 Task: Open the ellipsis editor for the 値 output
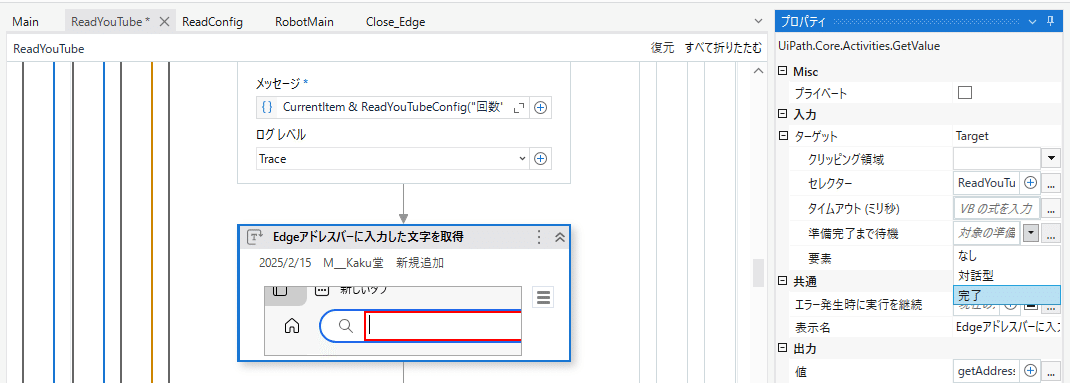coord(1051,370)
